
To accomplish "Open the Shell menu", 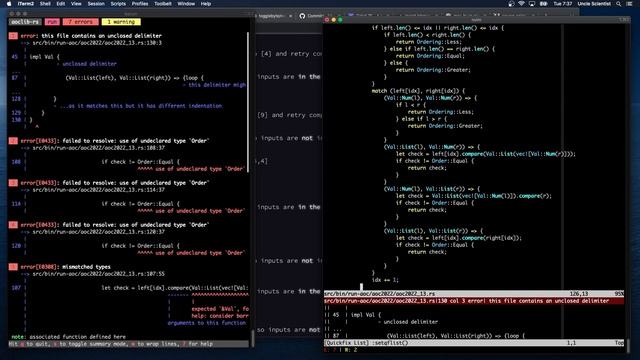I will tap(45, 4).
